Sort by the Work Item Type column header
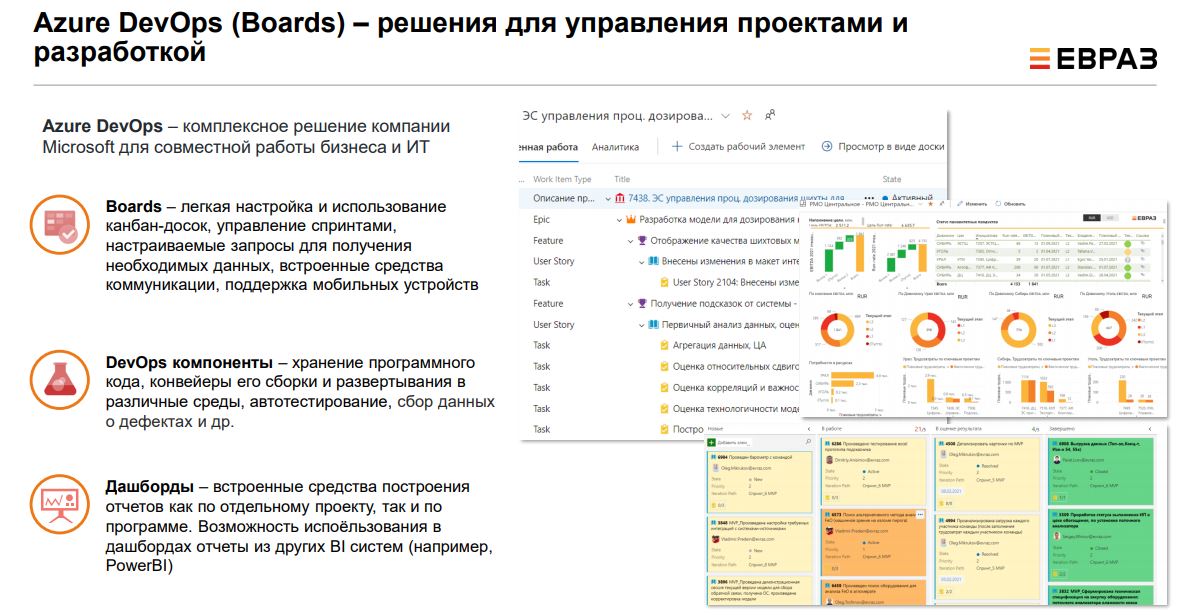The image size is (1179, 615). coord(562,180)
